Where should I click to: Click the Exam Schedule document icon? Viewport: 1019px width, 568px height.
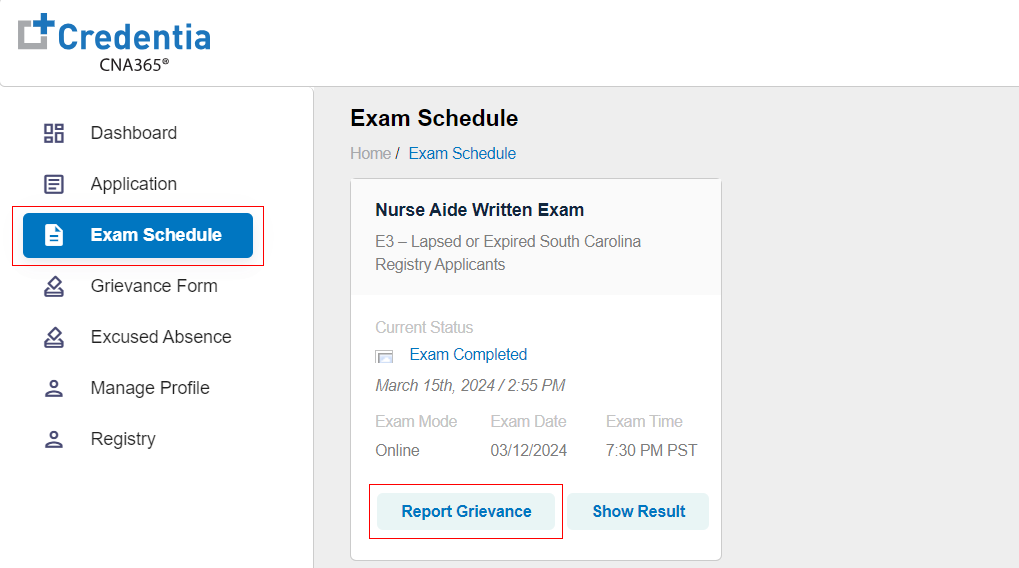click(54, 235)
